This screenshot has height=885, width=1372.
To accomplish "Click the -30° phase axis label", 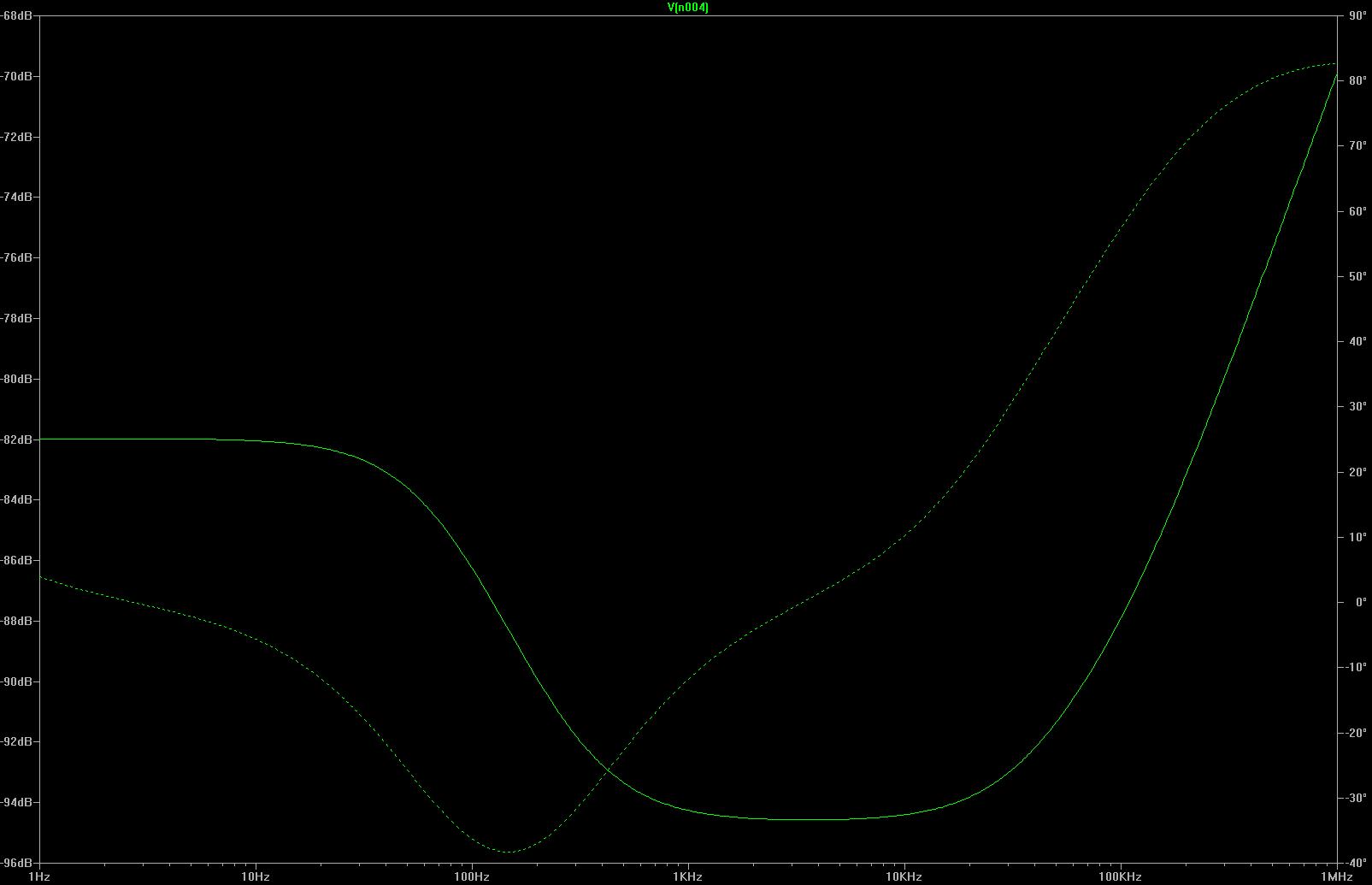I will coord(1357,799).
